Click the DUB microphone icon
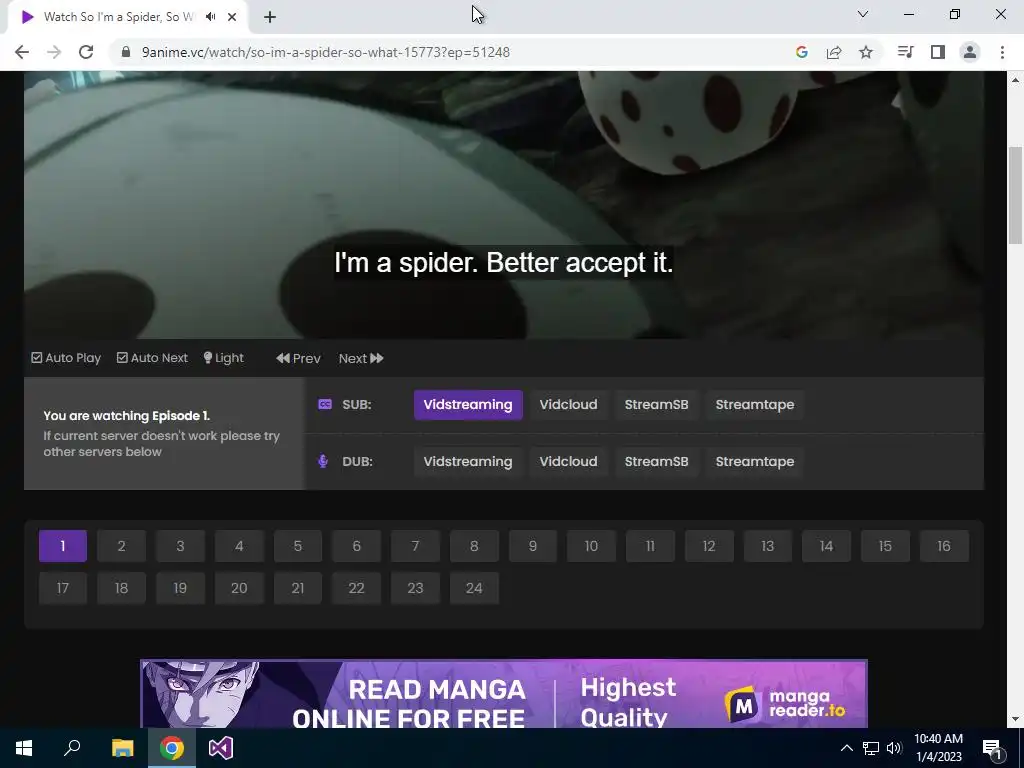The image size is (1024, 768). [323, 461]
